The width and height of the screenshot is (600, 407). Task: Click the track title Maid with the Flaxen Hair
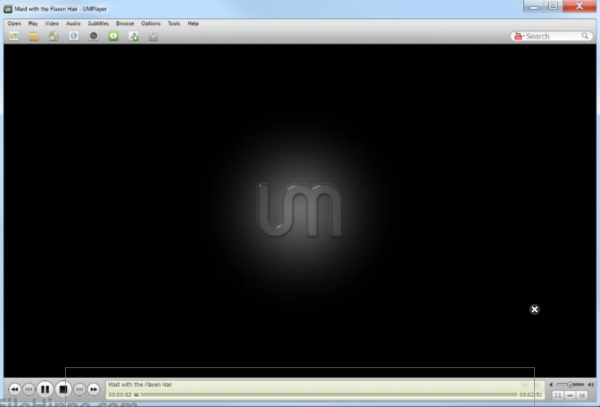coord(140,384)
